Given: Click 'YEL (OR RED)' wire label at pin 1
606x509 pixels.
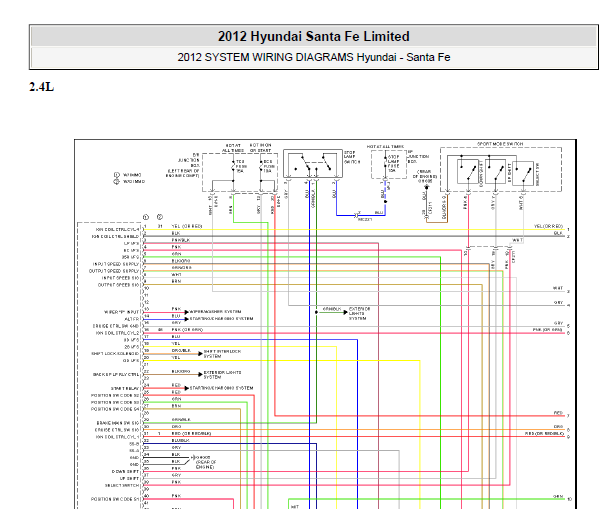Looking at the screenshot, I should (x=187, y=226).
